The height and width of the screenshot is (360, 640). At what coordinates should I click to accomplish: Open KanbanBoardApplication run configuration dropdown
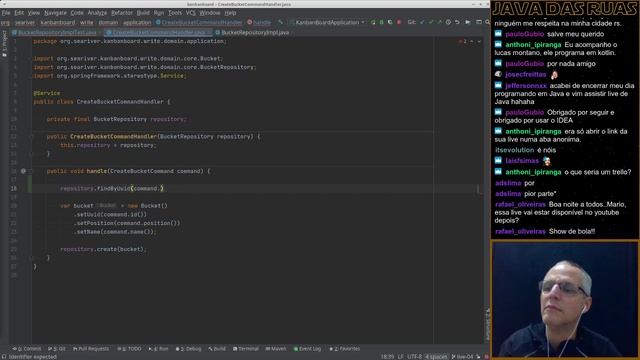329,22
